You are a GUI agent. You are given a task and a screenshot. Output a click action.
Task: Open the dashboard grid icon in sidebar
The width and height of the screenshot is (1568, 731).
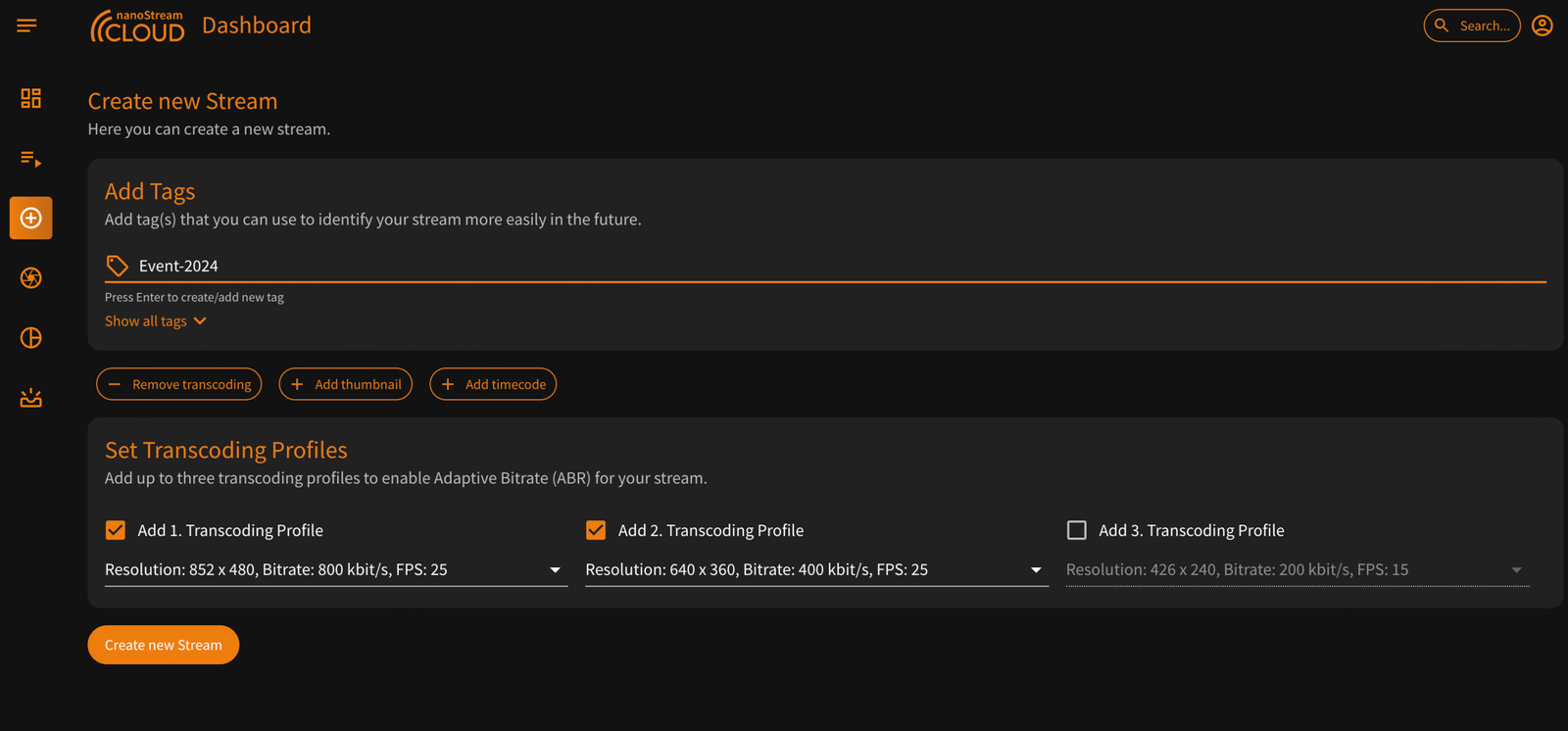(x=30, y=98)
